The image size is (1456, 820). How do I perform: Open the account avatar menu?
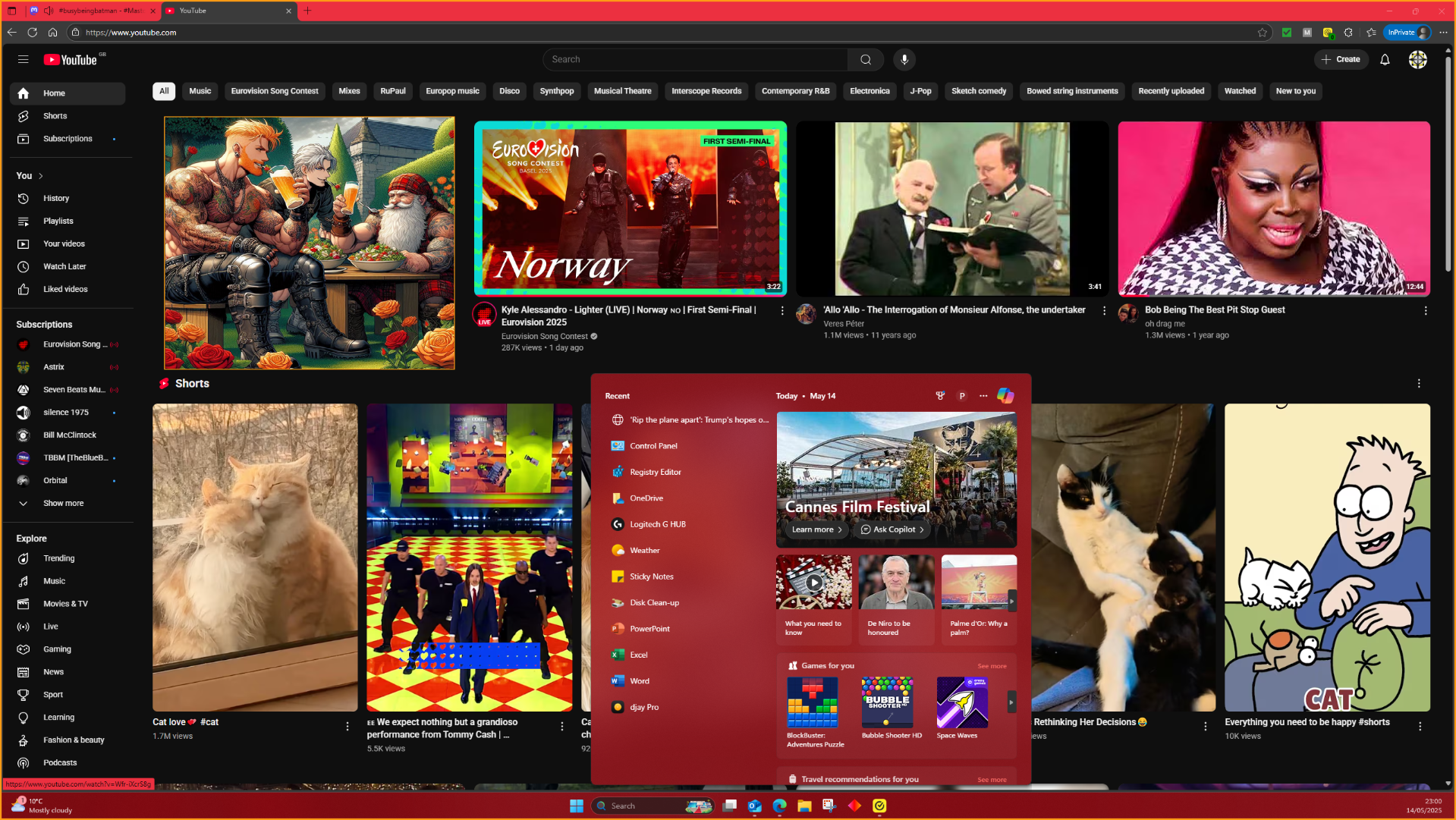[x=1417, y=59]
